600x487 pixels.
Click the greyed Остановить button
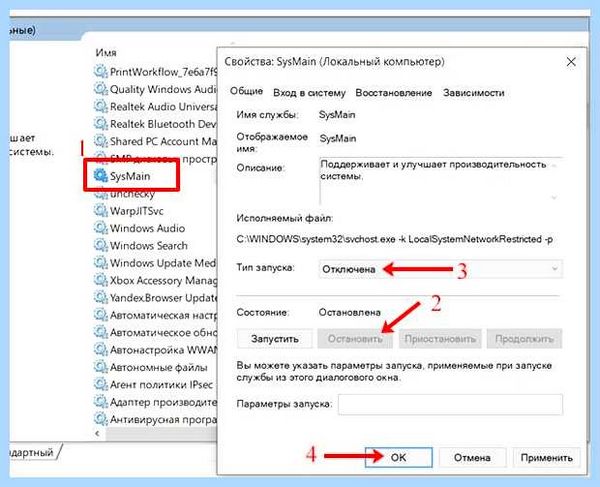(x=355, y=339)
